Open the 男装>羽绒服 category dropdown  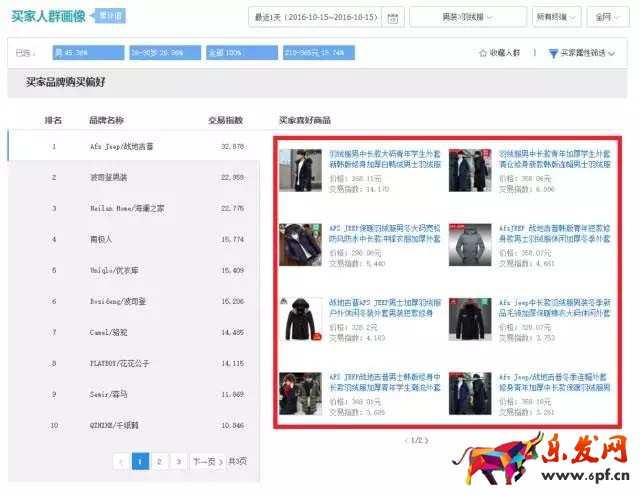tap(482, 18)
